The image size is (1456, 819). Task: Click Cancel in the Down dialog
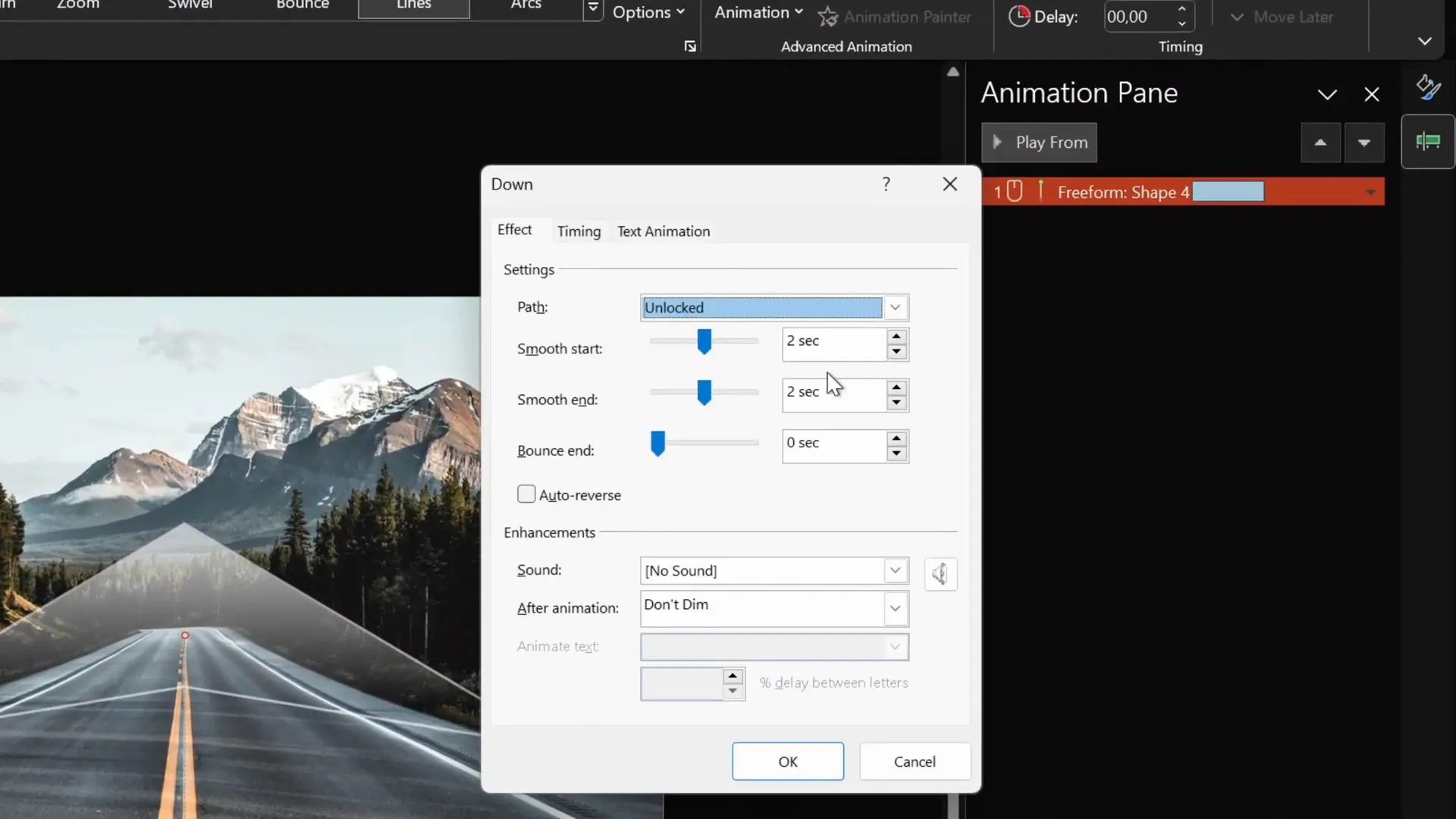915,761
